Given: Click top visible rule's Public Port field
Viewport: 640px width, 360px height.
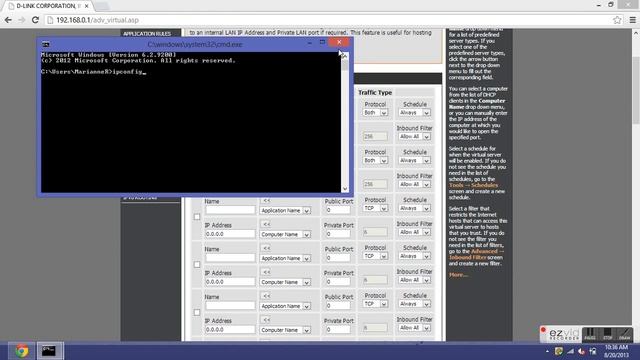Looking at the screenshot, I should tap(338, 210).
